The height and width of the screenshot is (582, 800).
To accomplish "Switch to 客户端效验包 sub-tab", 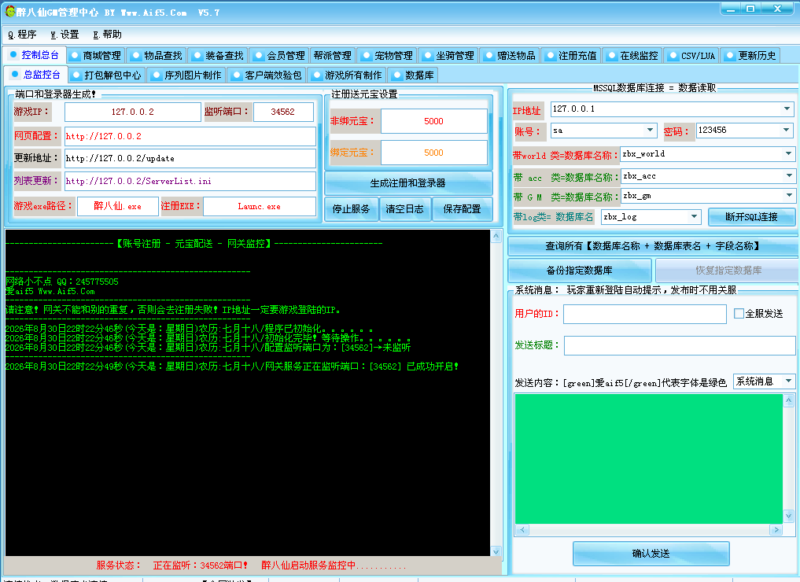I will point(267,75).
